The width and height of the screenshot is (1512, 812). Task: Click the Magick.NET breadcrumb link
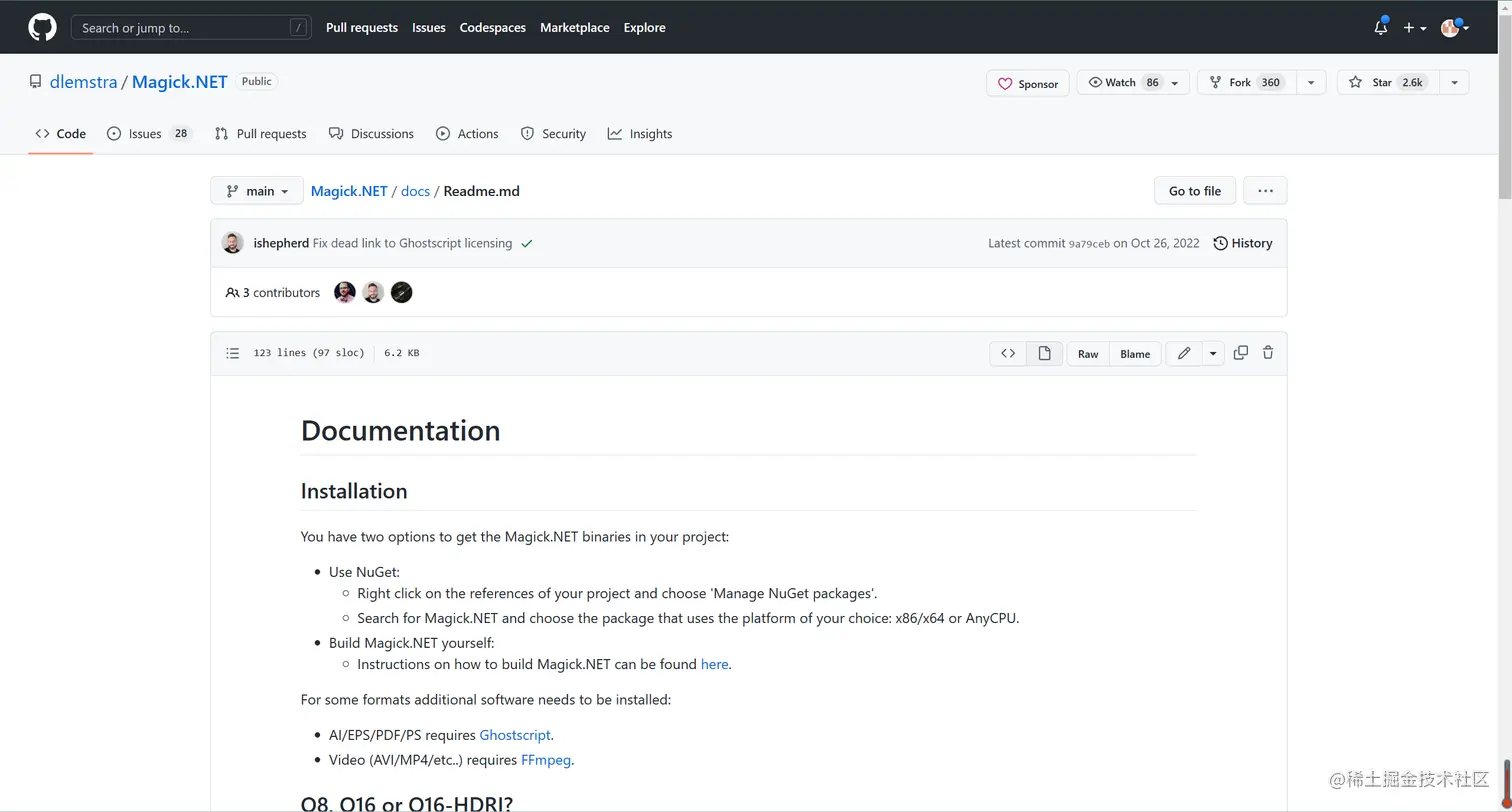[349, 191]
